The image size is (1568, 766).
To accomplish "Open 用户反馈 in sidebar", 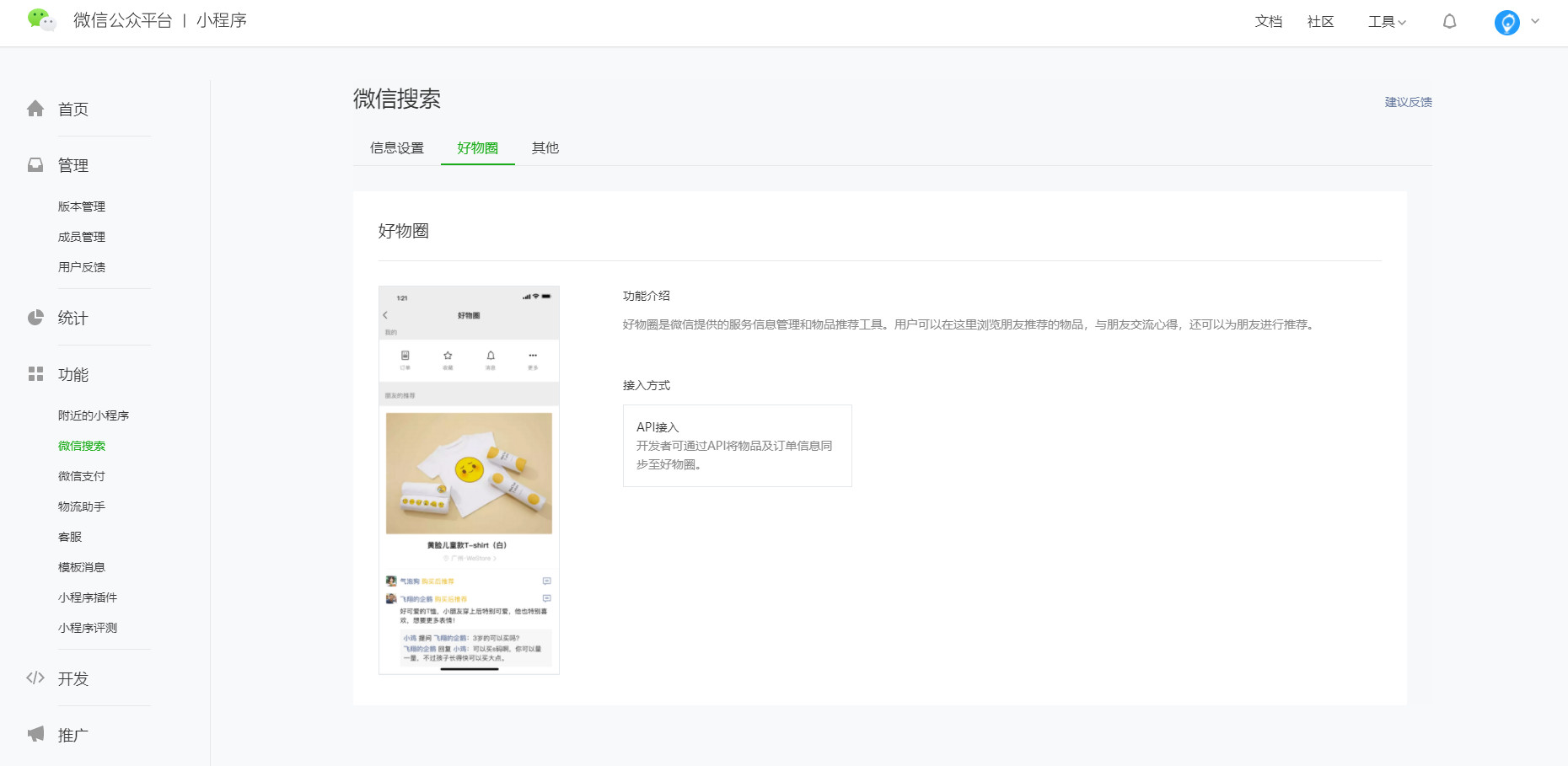I will (x=82, y=267).
